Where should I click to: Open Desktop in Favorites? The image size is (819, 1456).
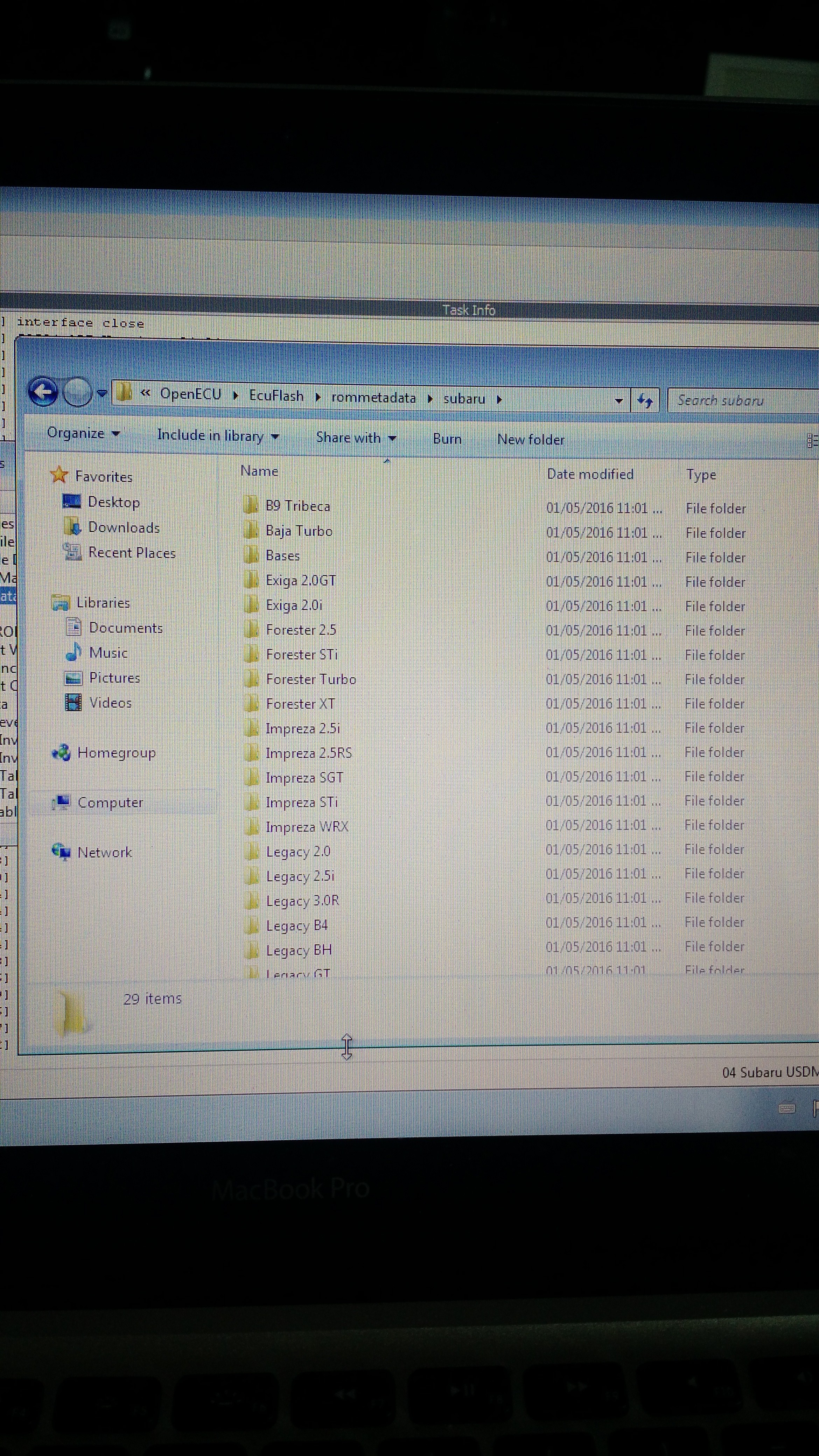click(101, 502)
